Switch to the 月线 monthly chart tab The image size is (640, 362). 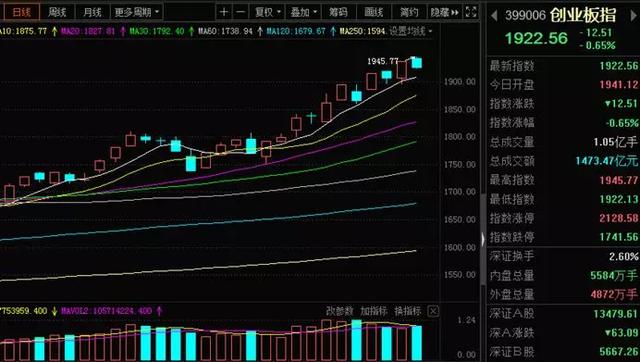click(92, 12)
